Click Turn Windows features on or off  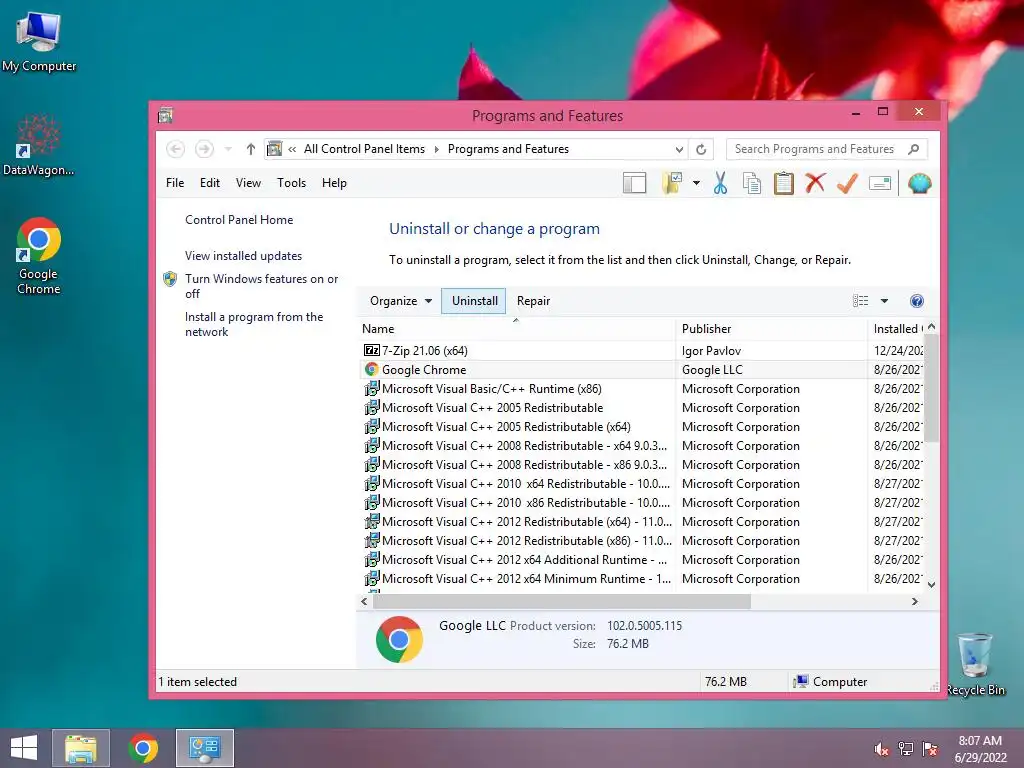[x=261, y=286]
